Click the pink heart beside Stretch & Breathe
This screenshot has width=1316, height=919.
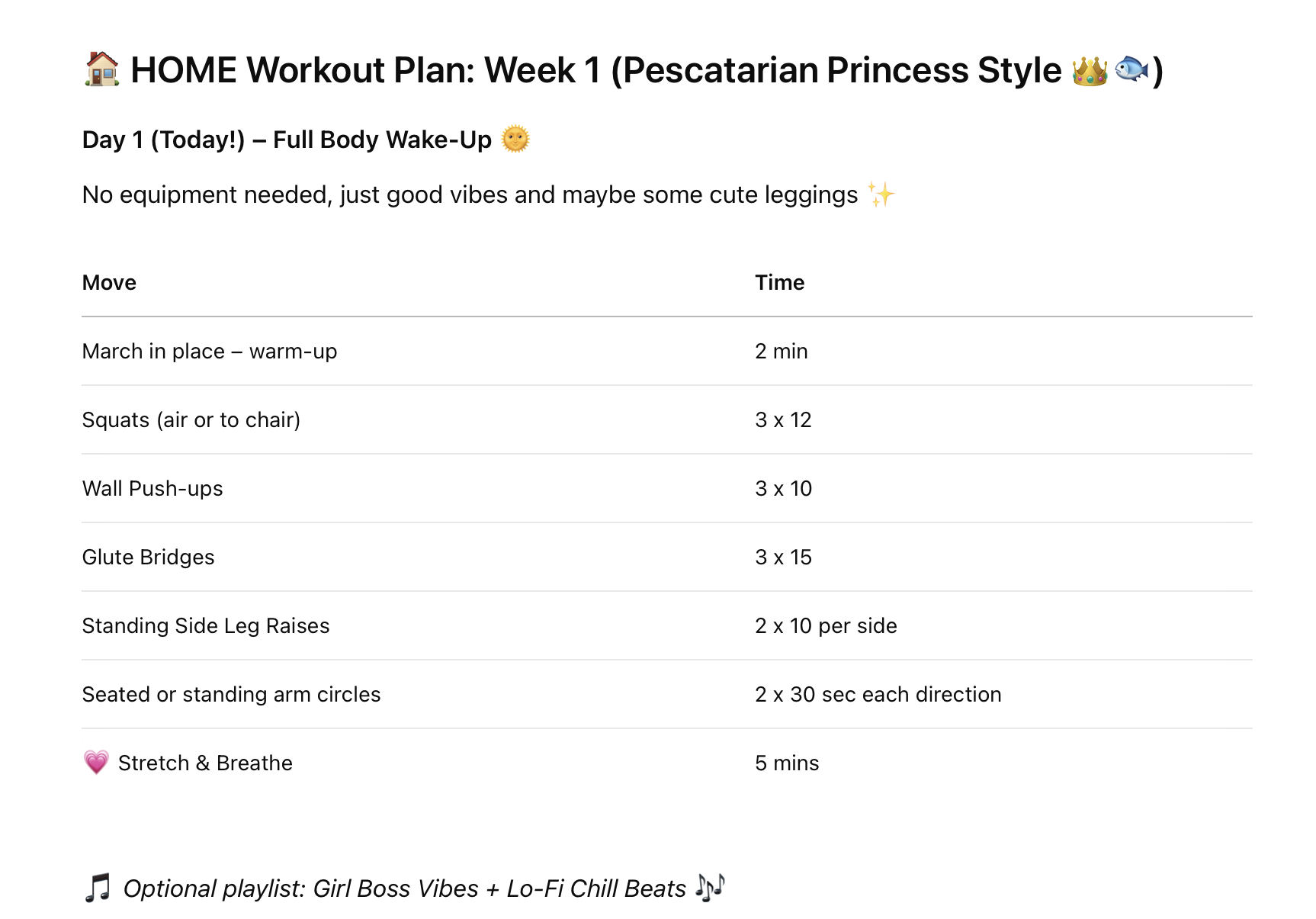(x=96, y=763)
